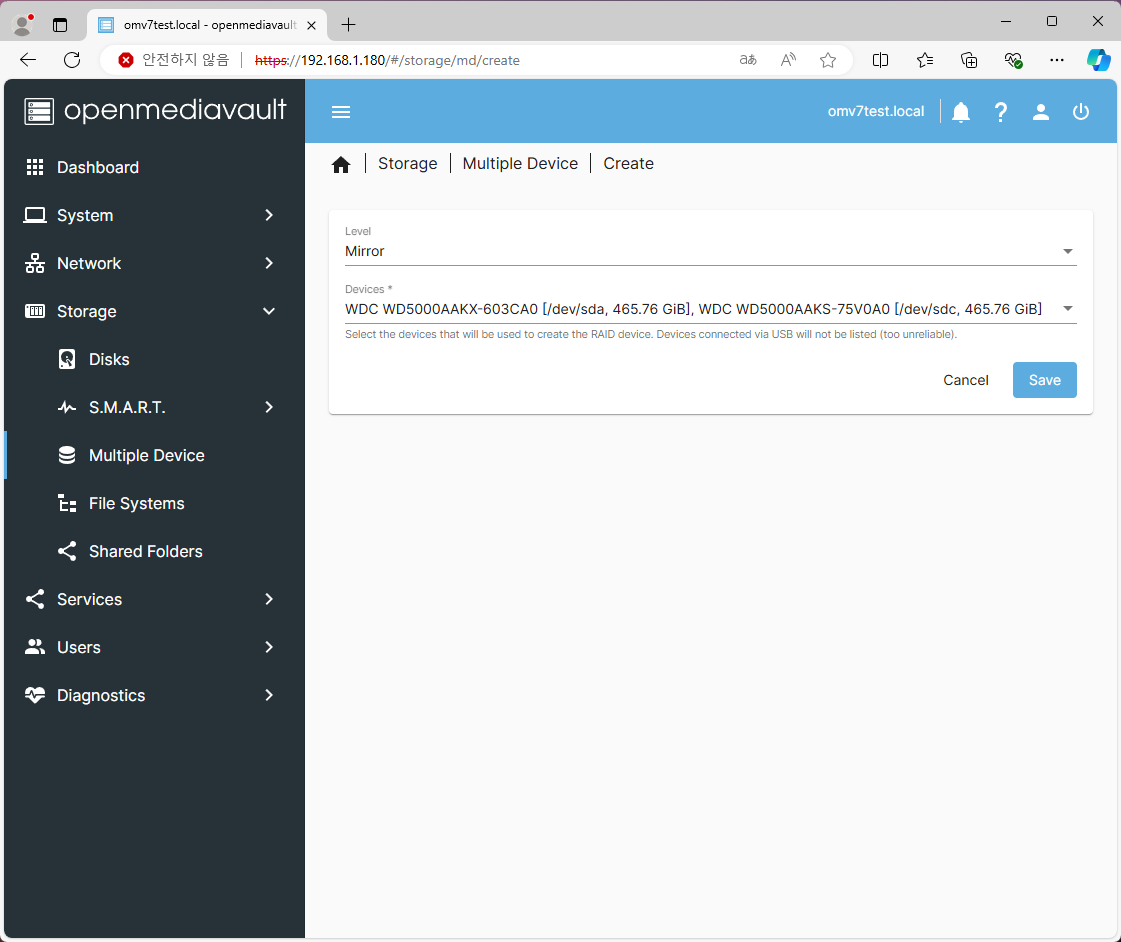Open a new browser tab

point(348,25)
